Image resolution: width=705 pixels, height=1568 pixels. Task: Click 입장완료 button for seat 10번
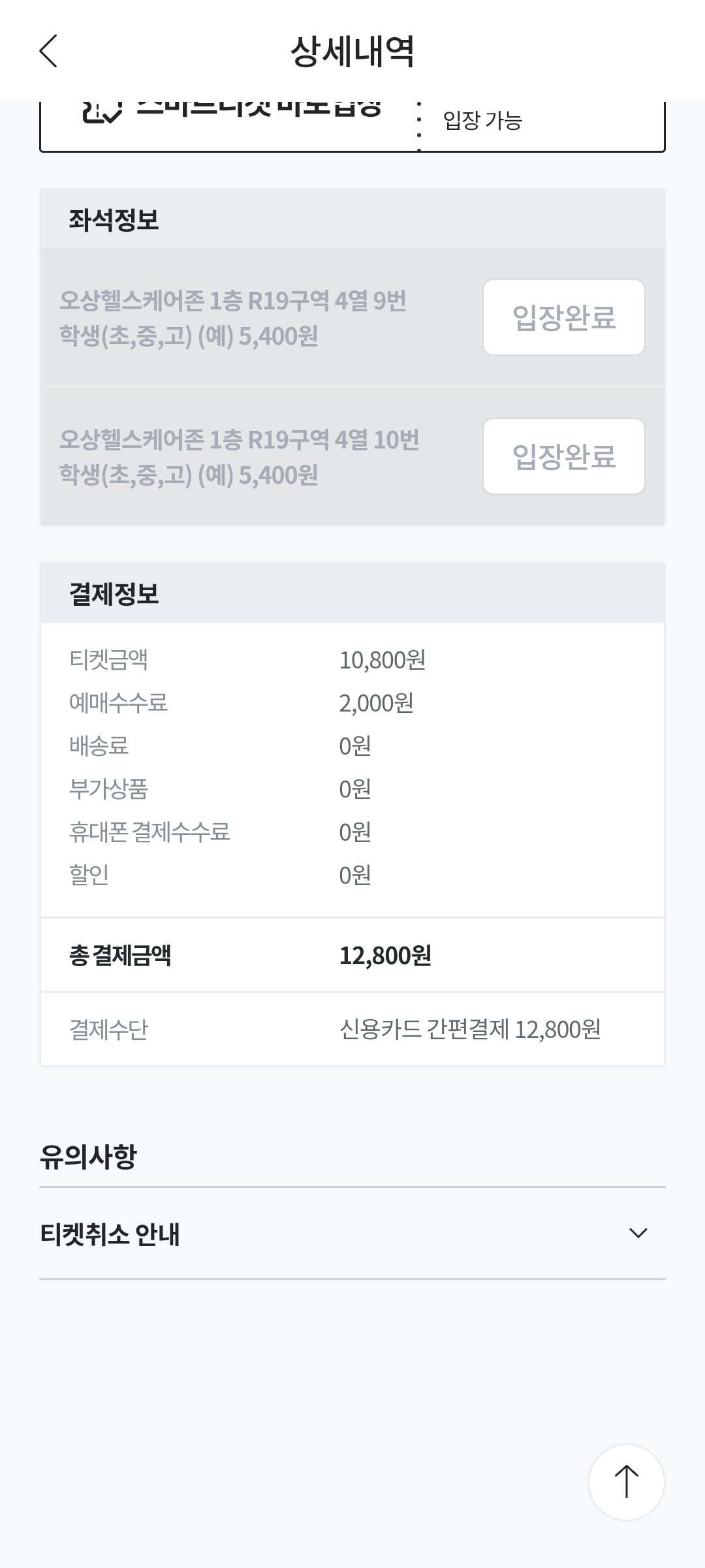(564, 456)
